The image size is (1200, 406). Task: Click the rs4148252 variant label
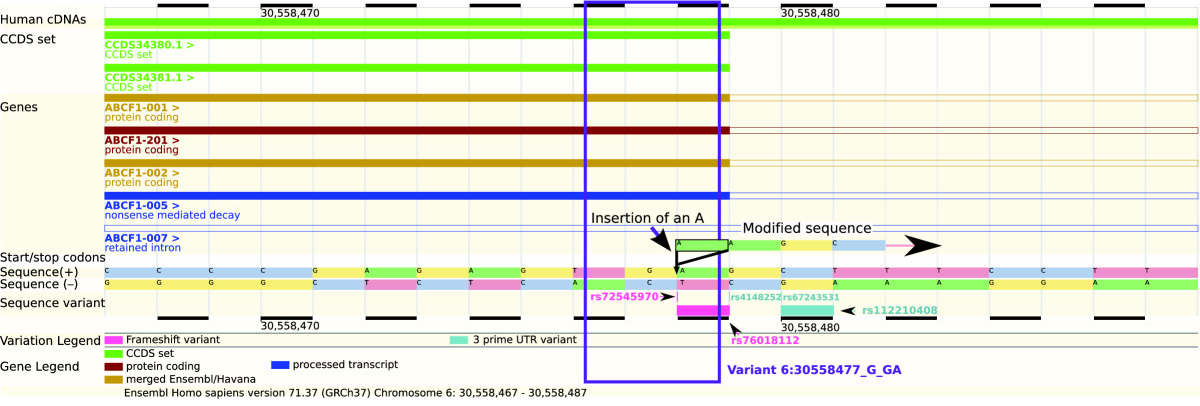click(x=755, y=297)
